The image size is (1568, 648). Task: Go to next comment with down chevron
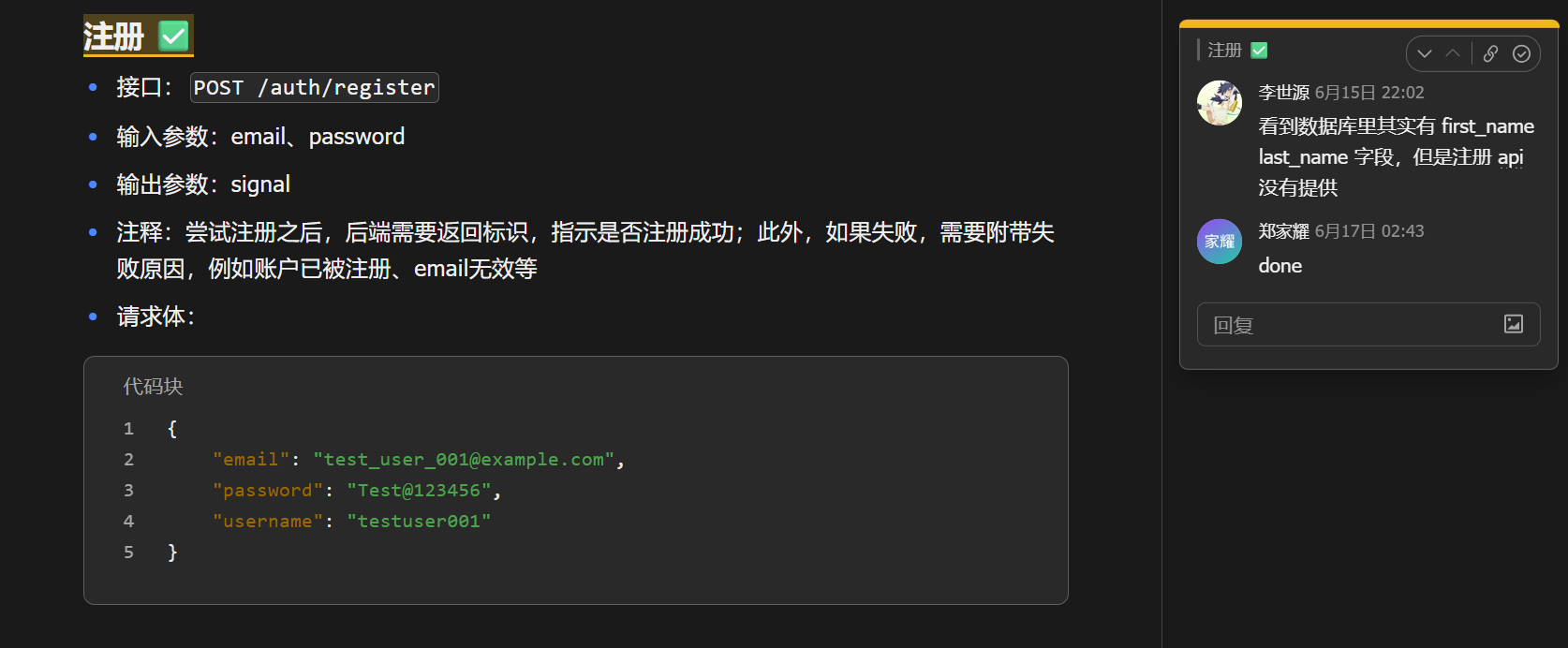pos(1425,53)
